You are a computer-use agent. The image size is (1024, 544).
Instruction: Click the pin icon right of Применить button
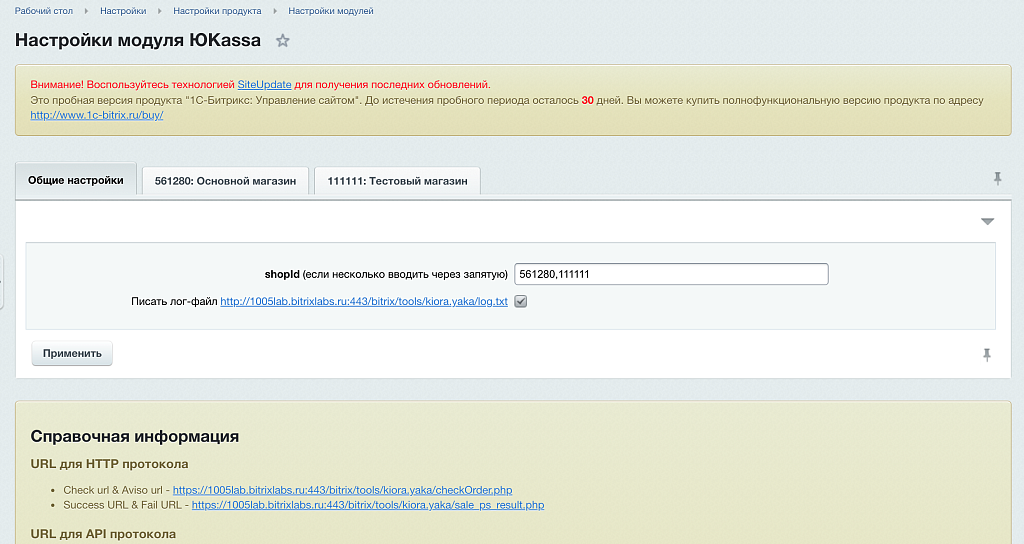coord(987,354)
